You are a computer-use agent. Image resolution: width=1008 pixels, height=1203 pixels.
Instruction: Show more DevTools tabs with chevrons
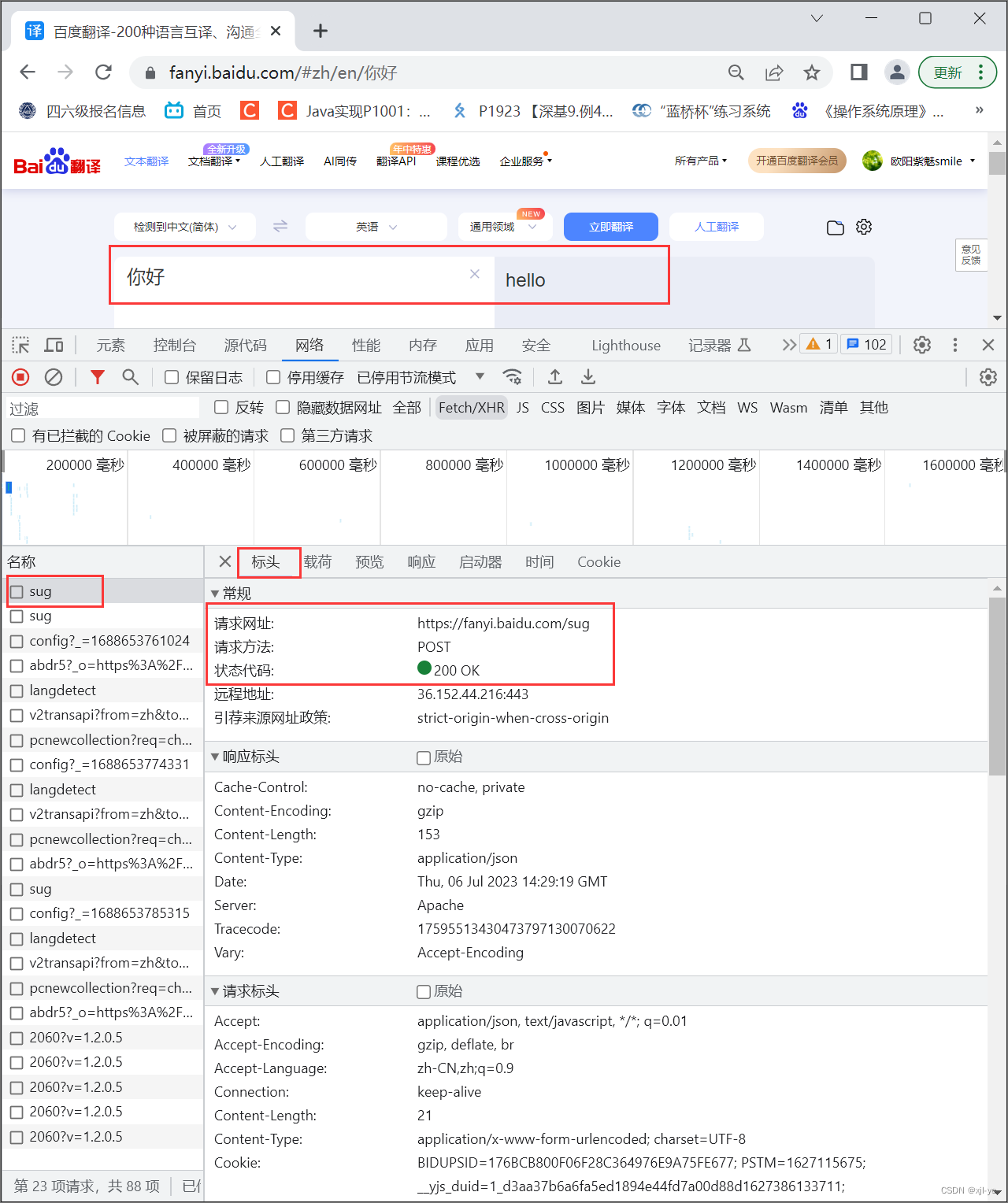coord(789,345)
